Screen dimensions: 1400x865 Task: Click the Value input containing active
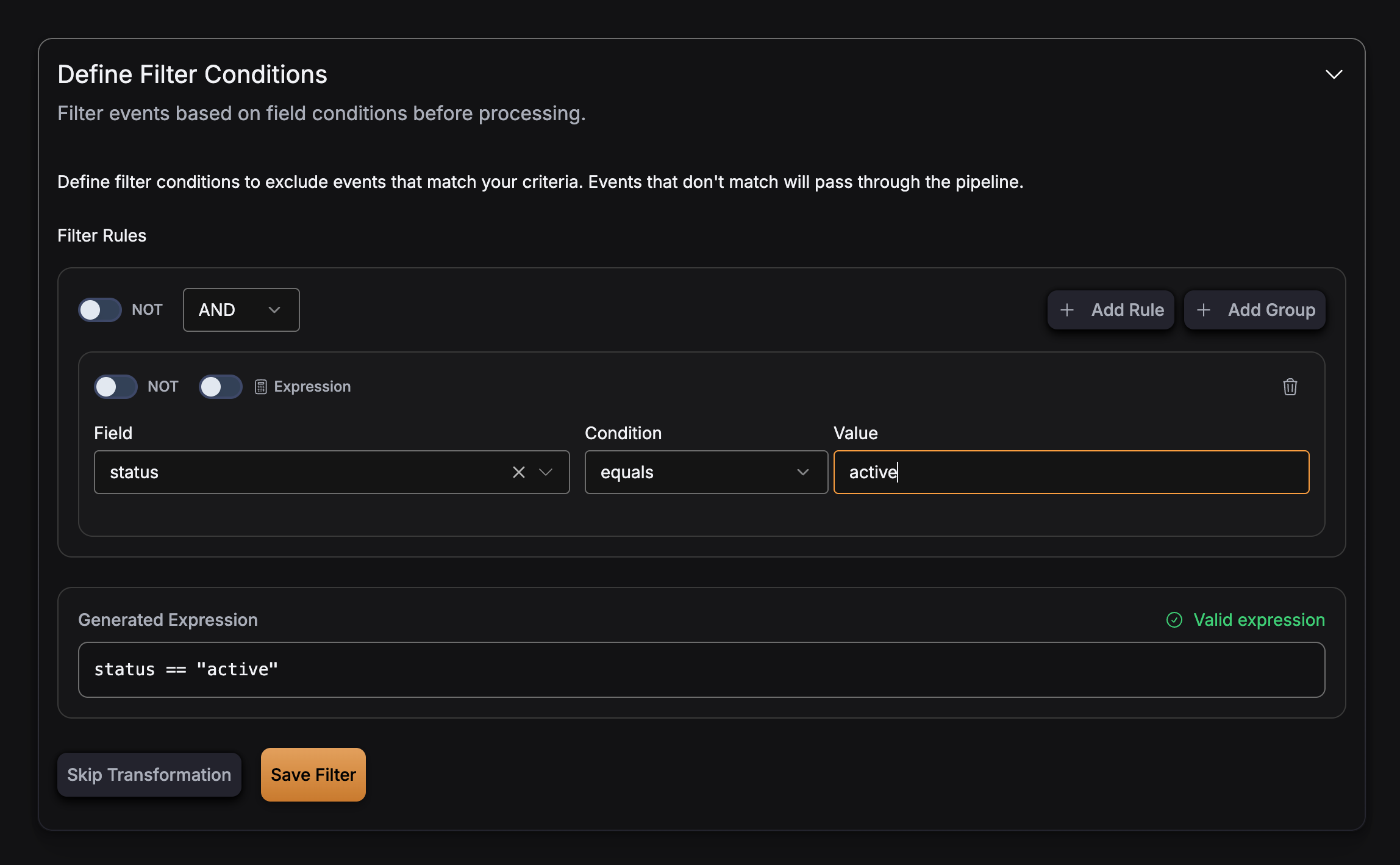pyautogui.click(x=1071, y=472)
